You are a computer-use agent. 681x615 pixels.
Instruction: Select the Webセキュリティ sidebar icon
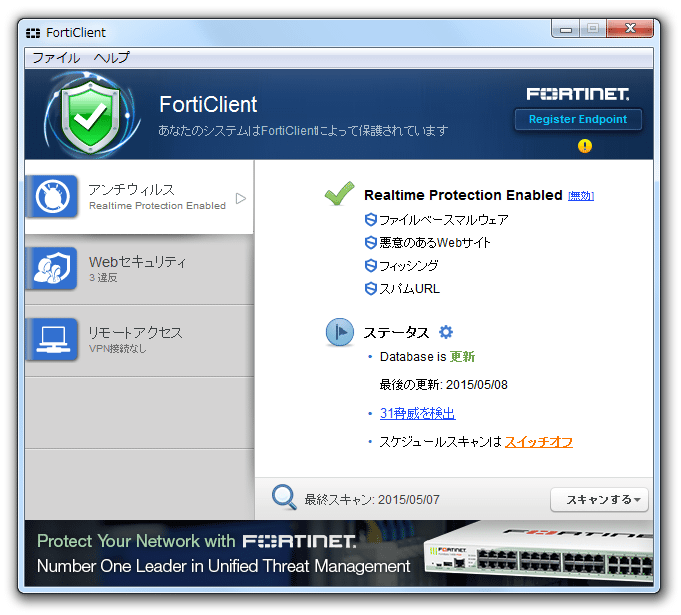(53, 268)
